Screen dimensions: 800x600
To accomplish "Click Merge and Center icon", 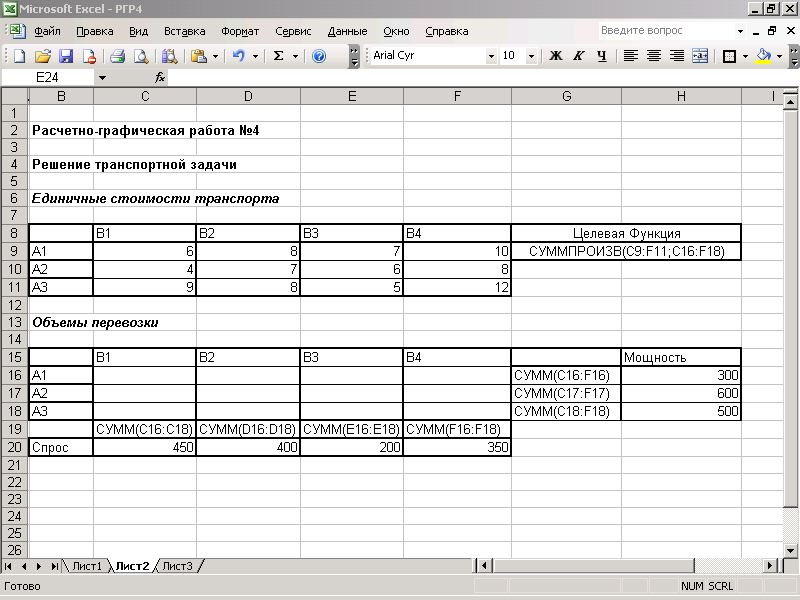I will coord(700,56).
